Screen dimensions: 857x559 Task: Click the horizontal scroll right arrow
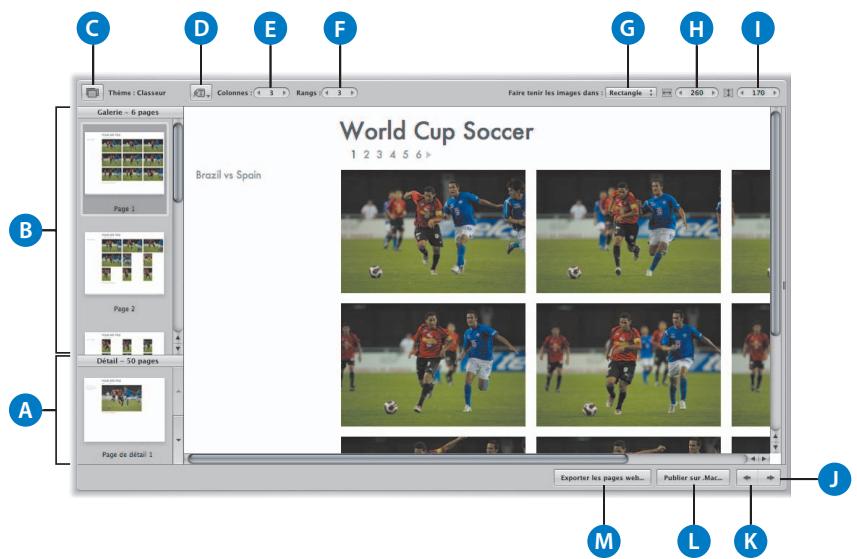(764, 459)
